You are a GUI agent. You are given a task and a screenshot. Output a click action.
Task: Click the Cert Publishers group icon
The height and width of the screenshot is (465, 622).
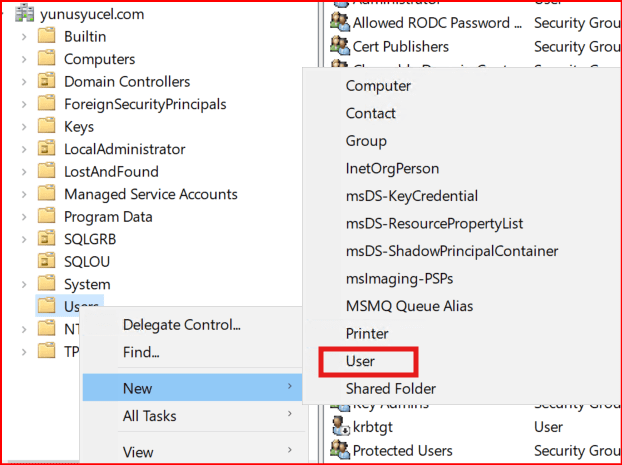(339, 46)
